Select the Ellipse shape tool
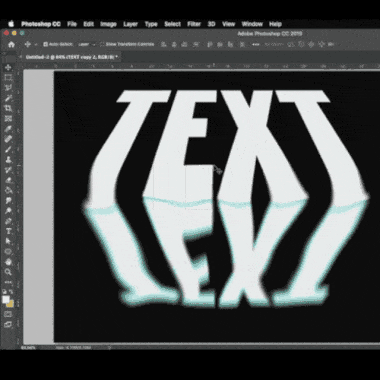380x380 pixels. click(9, 252)
